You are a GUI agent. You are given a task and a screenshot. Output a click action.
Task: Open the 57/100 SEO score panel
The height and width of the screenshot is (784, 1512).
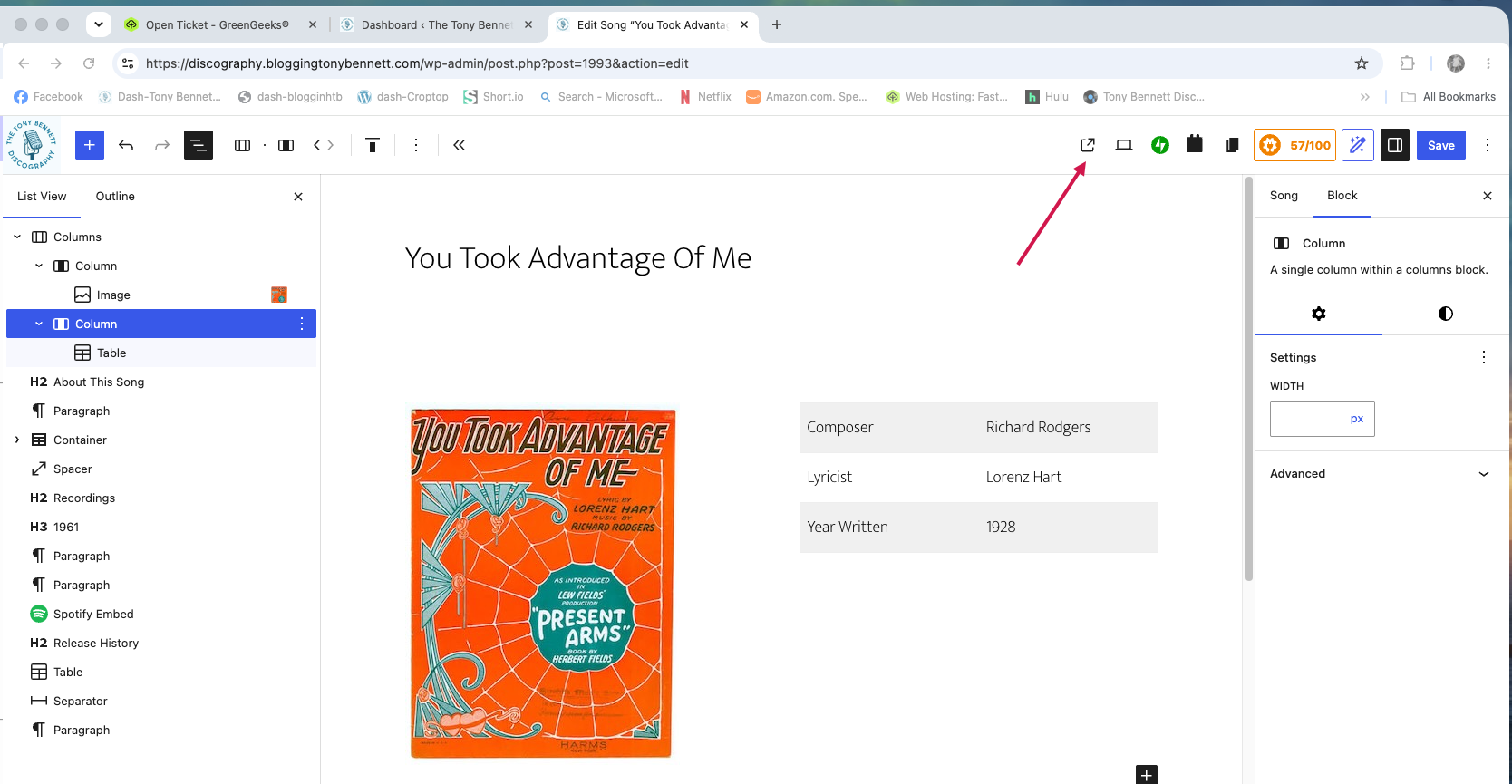point(1295,145)
